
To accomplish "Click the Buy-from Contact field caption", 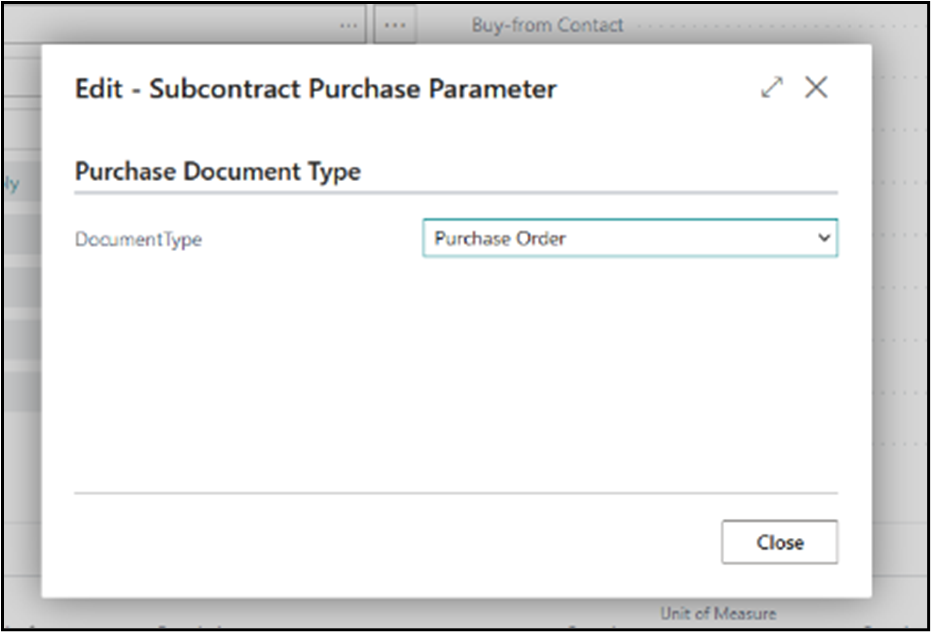I will (x=547, y=25).
